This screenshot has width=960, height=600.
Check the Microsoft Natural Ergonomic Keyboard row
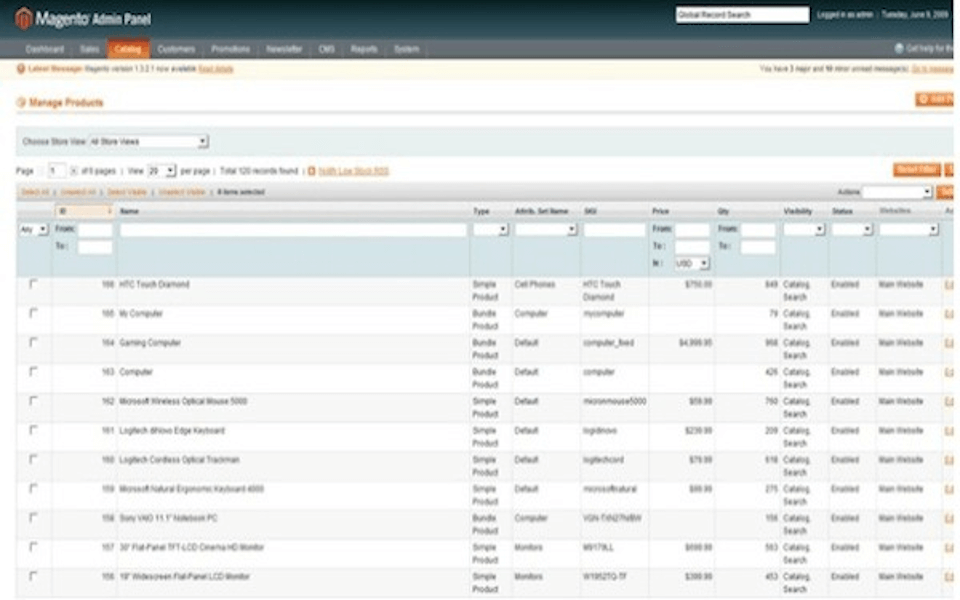coord(33,489)
